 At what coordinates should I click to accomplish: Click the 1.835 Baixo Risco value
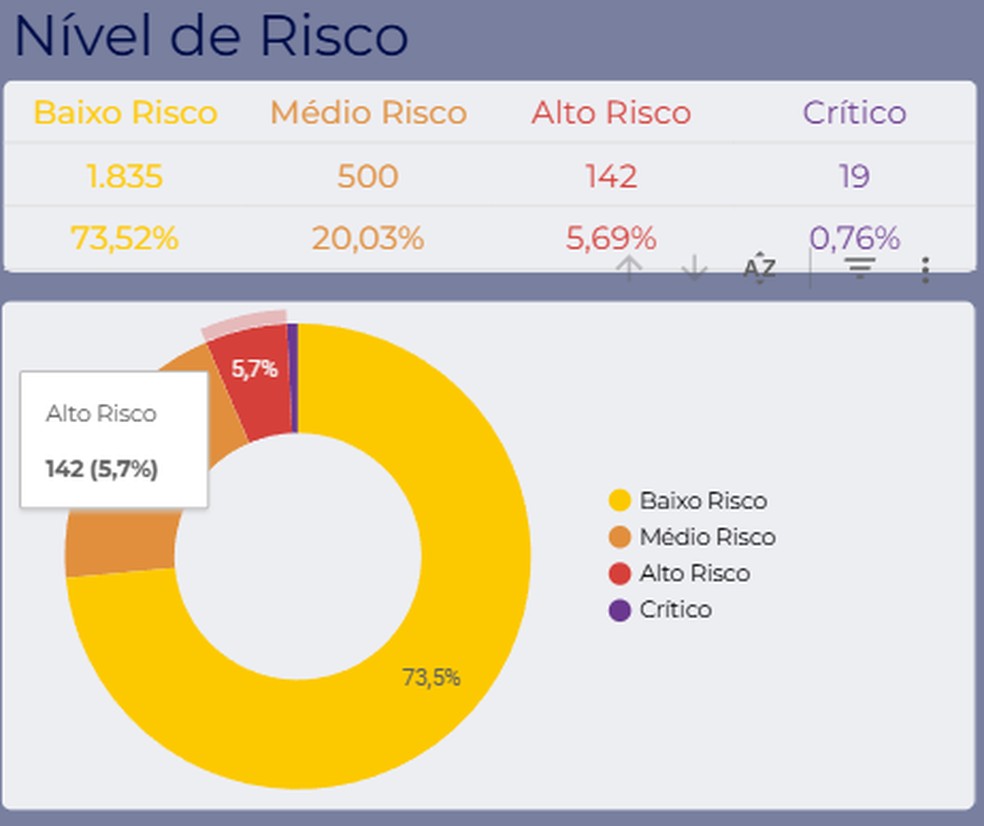(125, 176)
